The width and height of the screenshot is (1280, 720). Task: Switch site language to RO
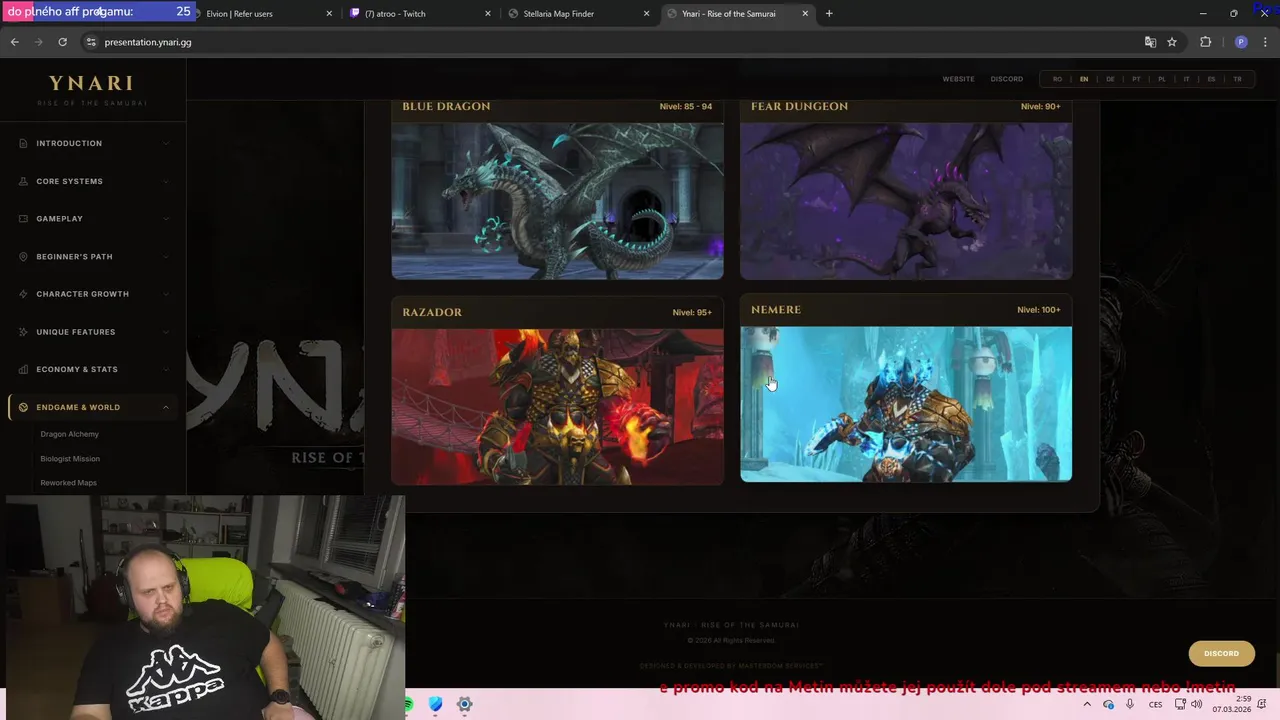point(1057,79)
